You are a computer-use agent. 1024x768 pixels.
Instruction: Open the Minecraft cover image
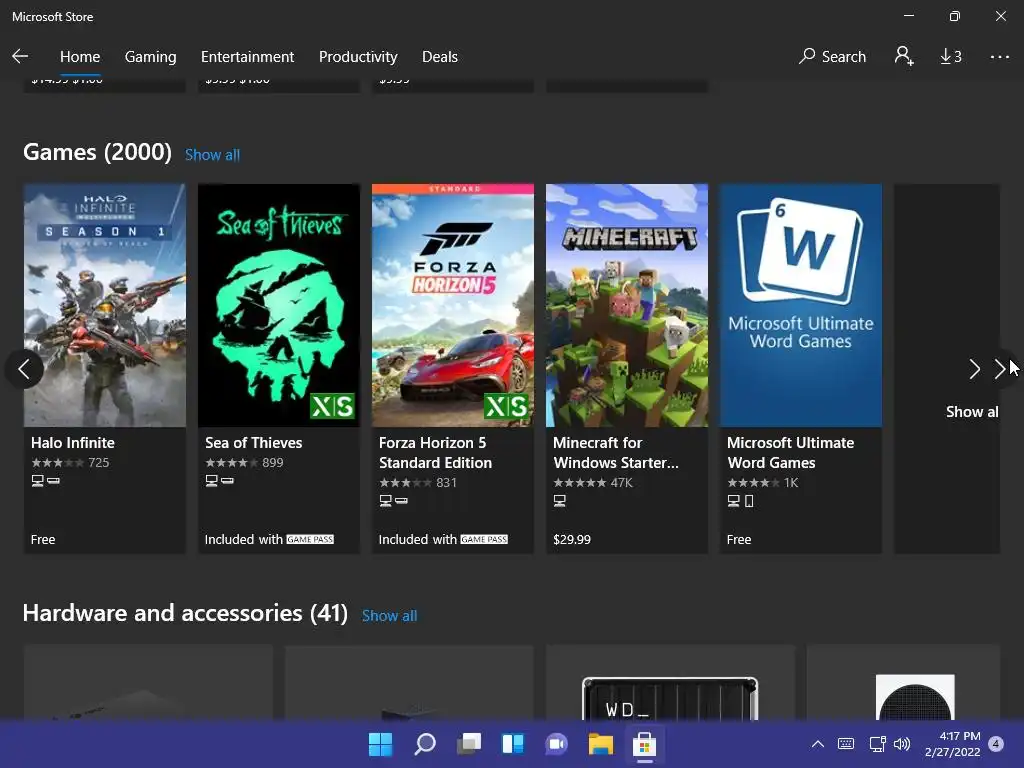(x=627, y=306)
